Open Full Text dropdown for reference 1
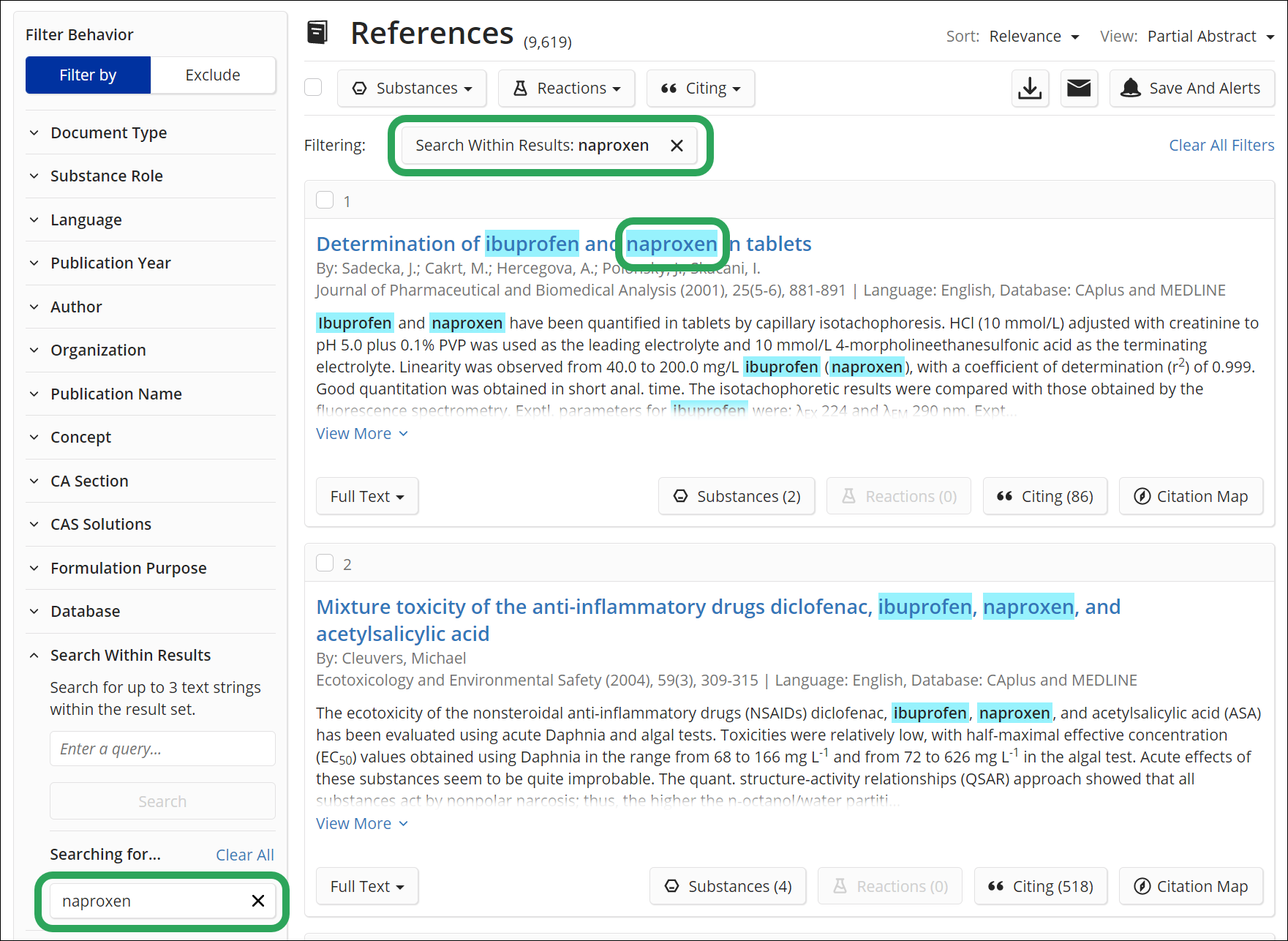The image size is (1288, 941). pyautogui.click(x=367, y=496)
